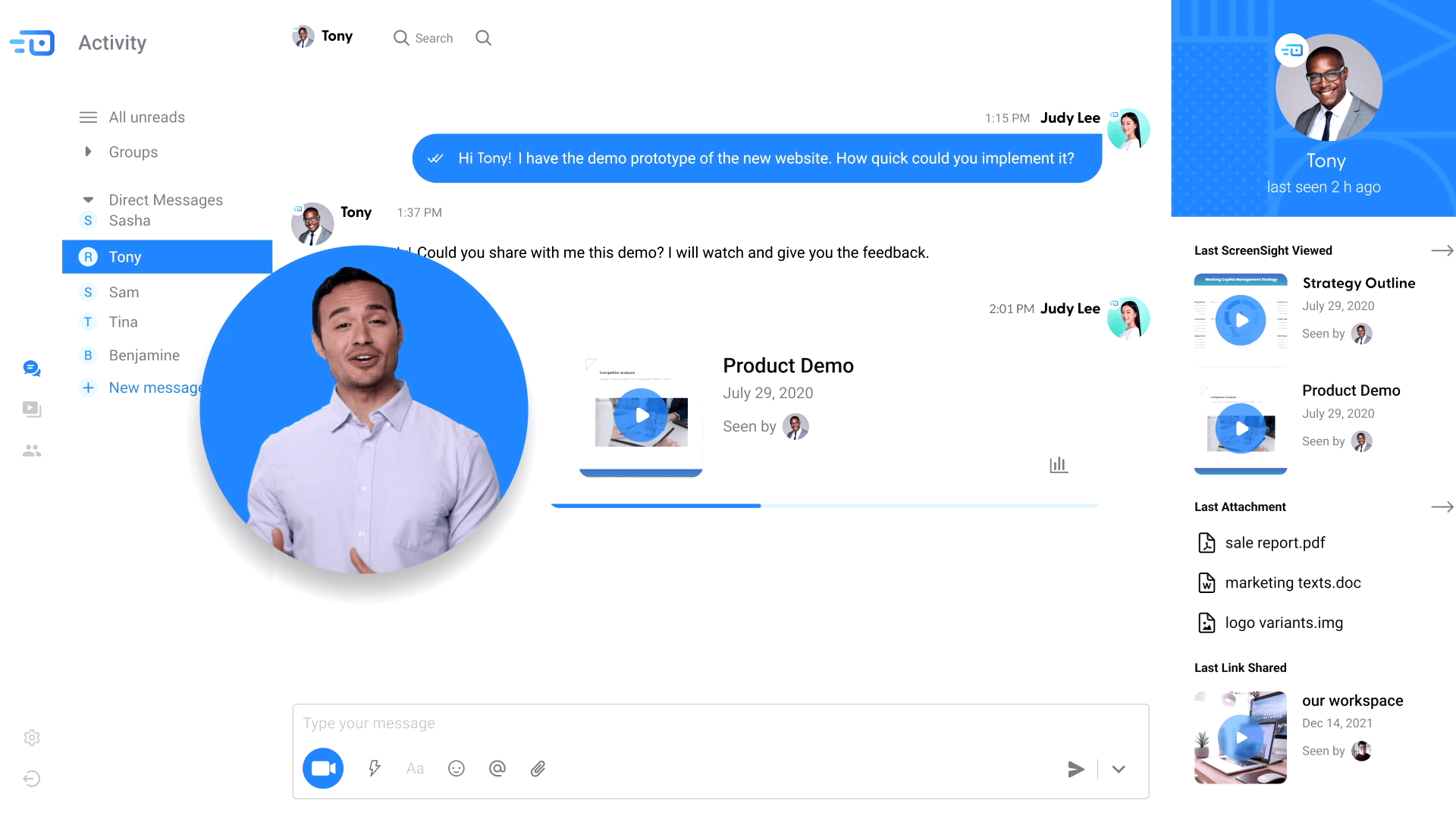Viewport: 1456px width, 819px height.
Task: Attach a file with paperclip icon
Action: [x=538, y=768]
